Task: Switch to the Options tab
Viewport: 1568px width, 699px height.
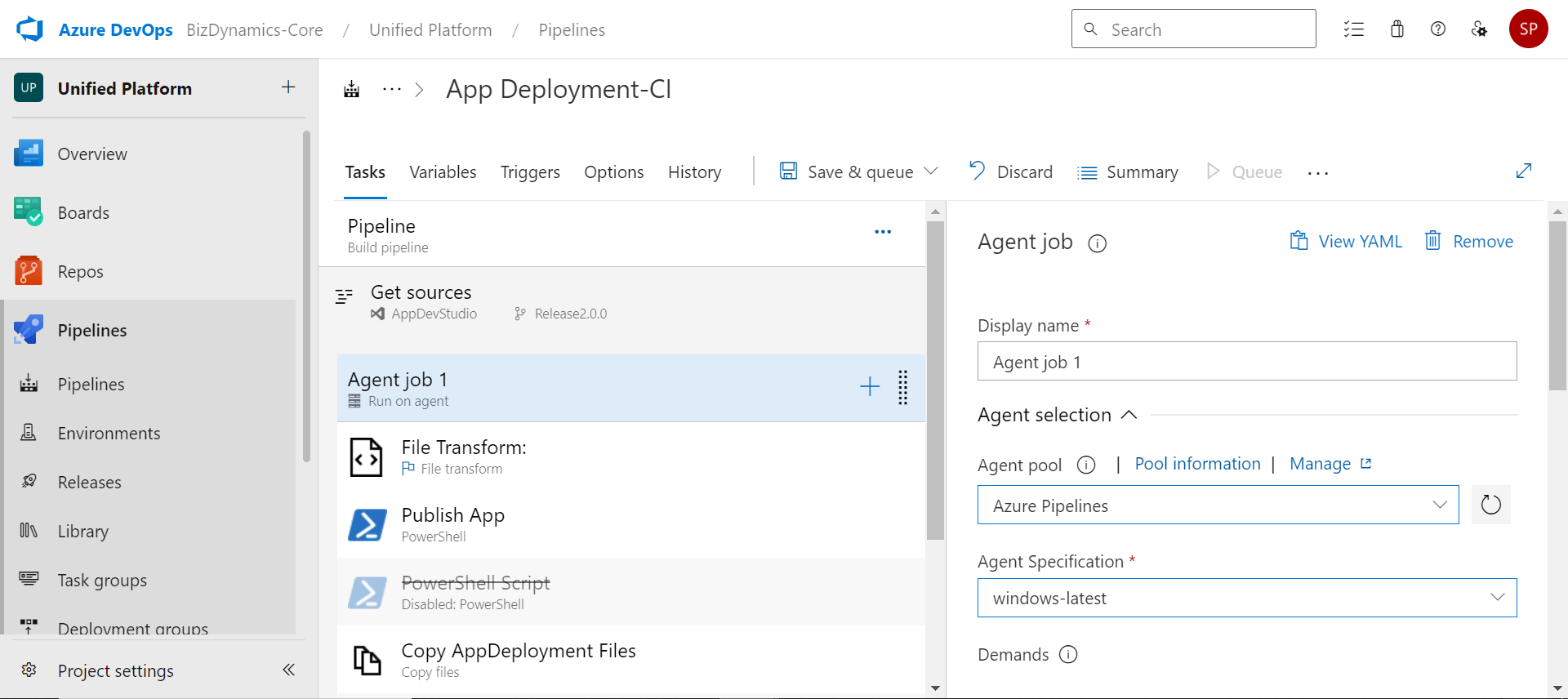Action: click(614, 172)
